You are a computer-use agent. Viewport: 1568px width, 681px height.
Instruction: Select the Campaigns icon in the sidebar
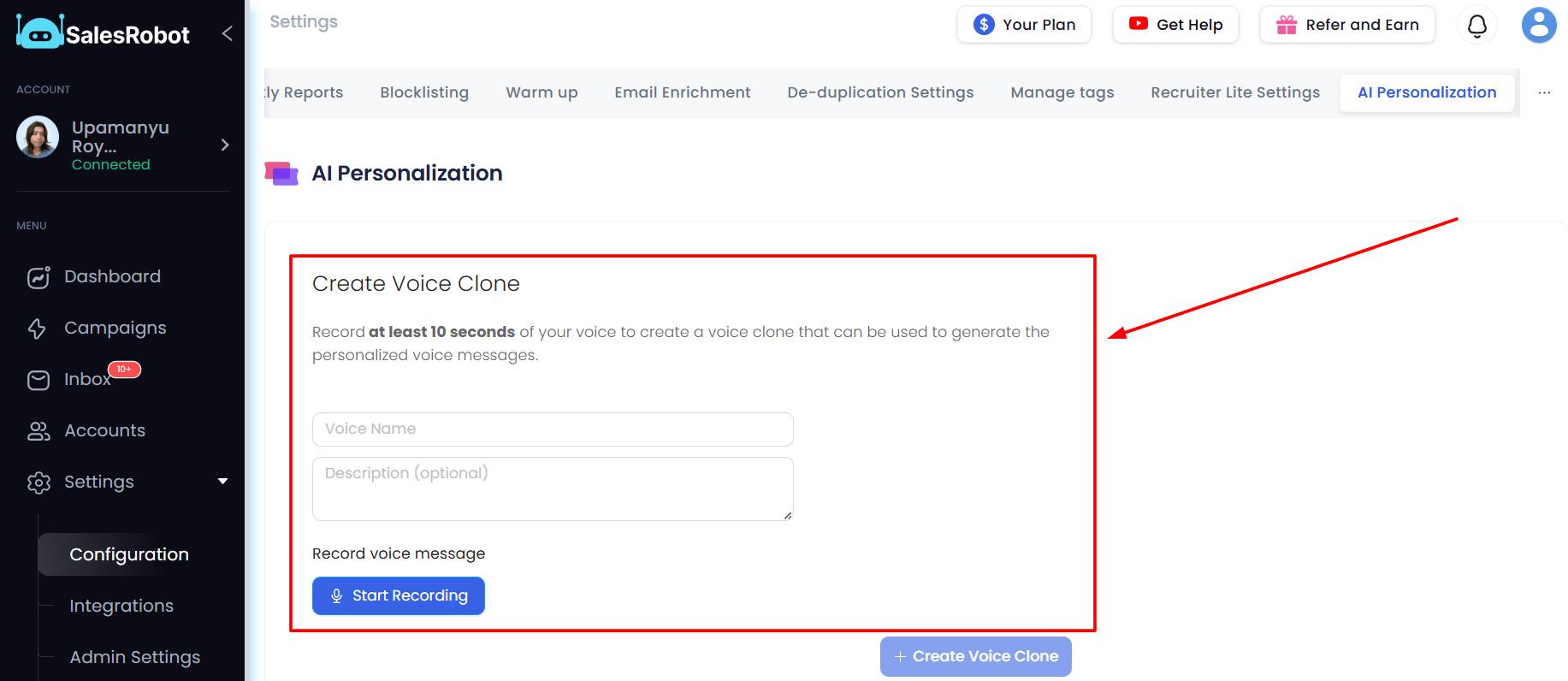pos(38,328)
